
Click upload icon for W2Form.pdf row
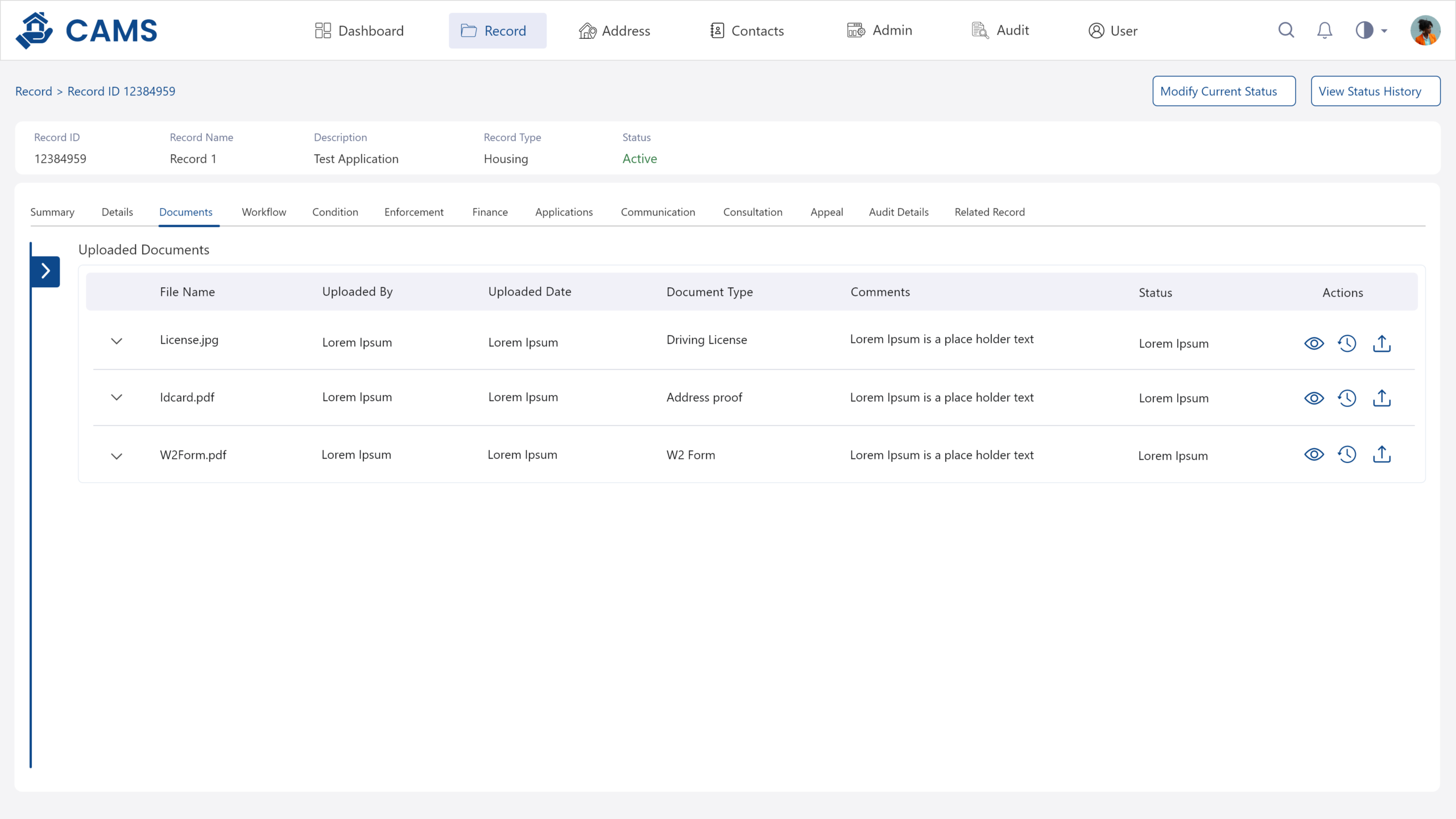pos(1381,454)
